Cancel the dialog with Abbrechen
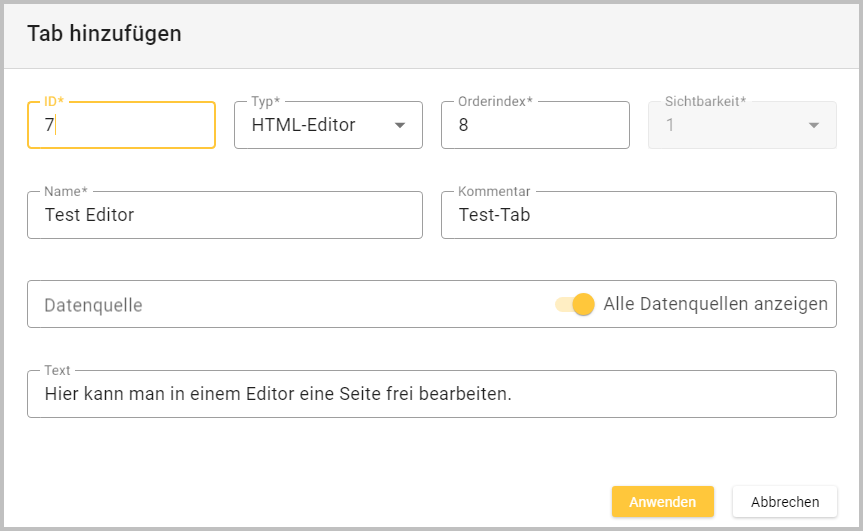 coord(784,502)
